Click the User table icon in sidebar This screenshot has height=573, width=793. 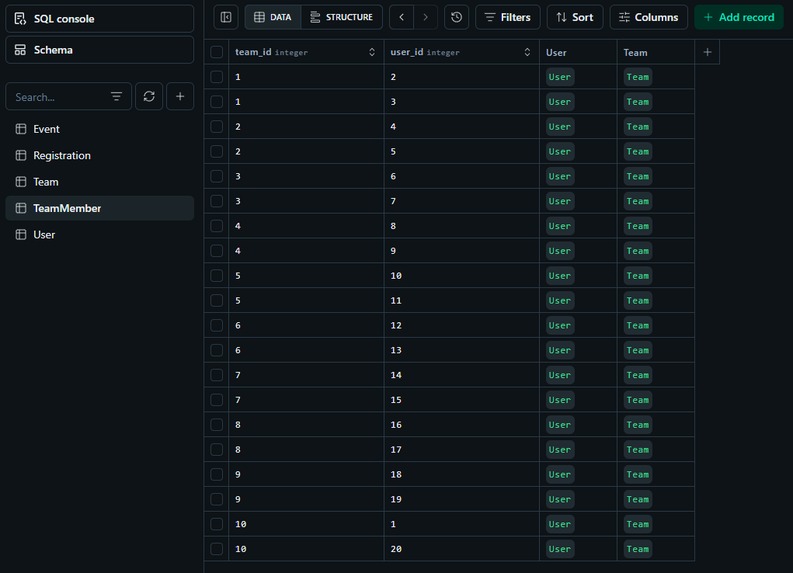[x=21, y=235]
